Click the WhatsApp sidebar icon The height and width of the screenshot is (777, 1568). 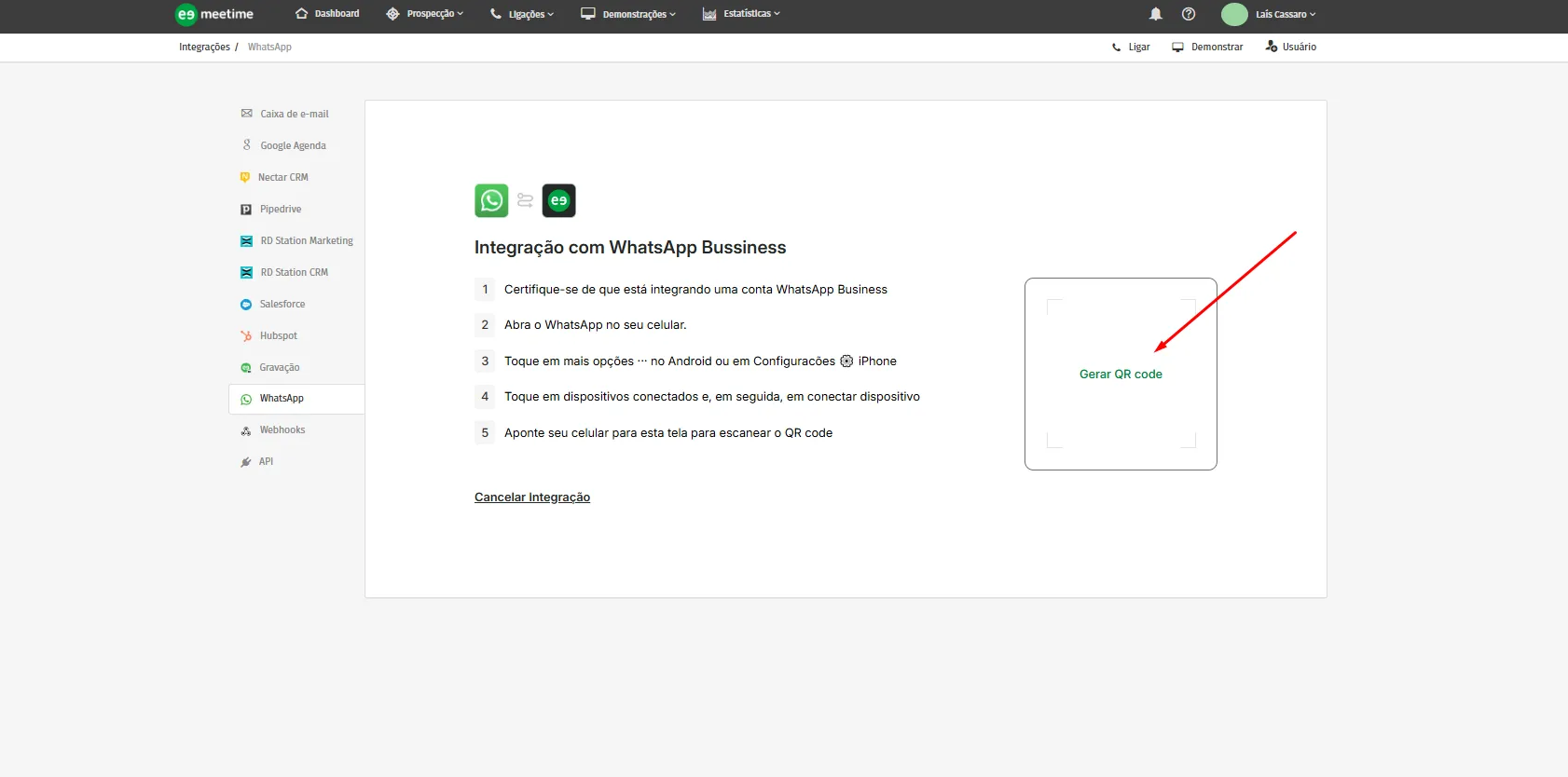point(246,399)
